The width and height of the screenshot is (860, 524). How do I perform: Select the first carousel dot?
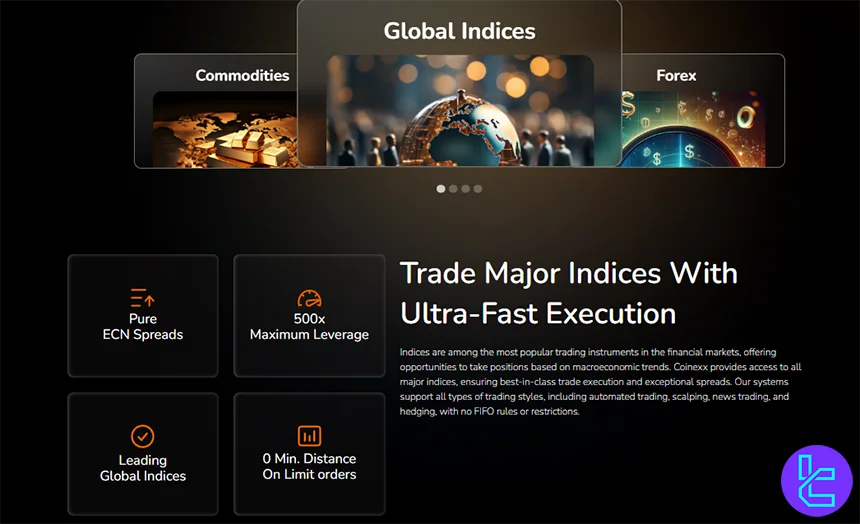tap(440, 189)
